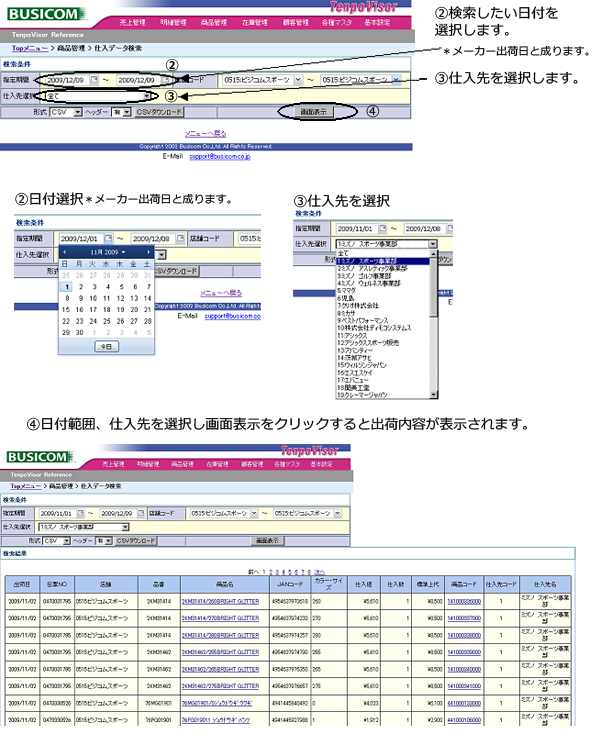The height and width of the screenshot is (734, 600).
Task: Open support@busicom.co.jp link in first search screen
Action: point(220,156)
